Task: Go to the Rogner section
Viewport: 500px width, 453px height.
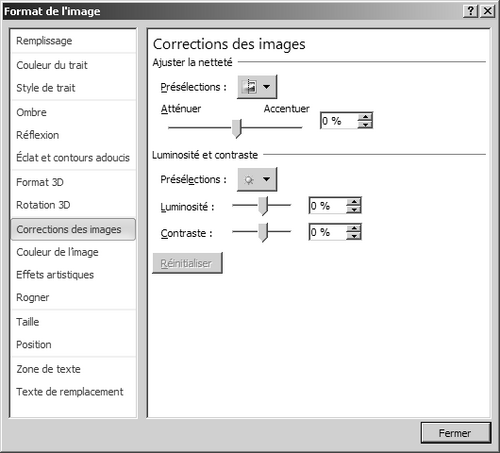Action: (x=33, y=297)
